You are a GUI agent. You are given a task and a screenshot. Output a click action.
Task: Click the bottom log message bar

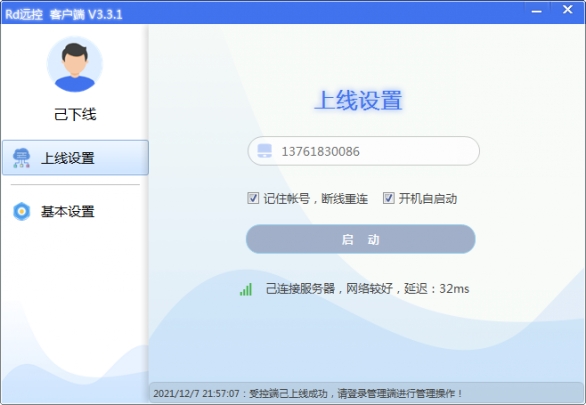pyautogui.click(x=367, y=393)
